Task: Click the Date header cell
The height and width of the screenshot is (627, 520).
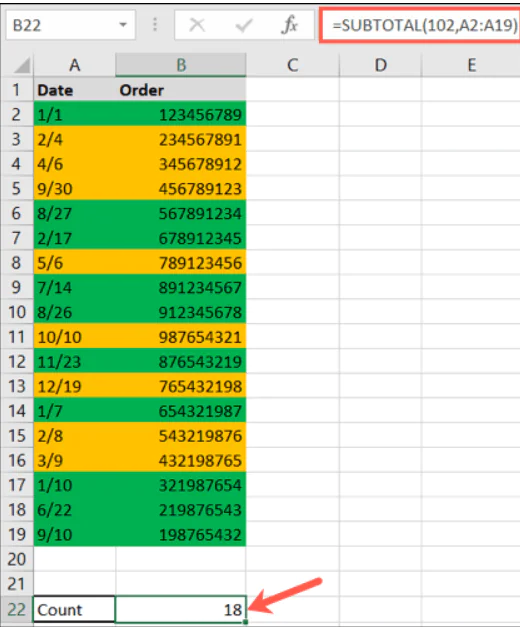Action: coord(74,90)
